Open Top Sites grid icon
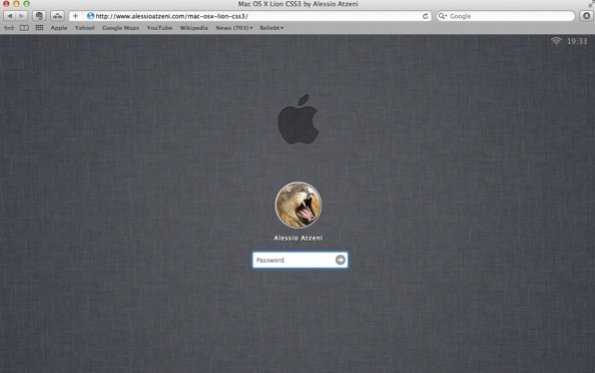Image resolution: width=595 pixels, height=373 pixels. 39,28
